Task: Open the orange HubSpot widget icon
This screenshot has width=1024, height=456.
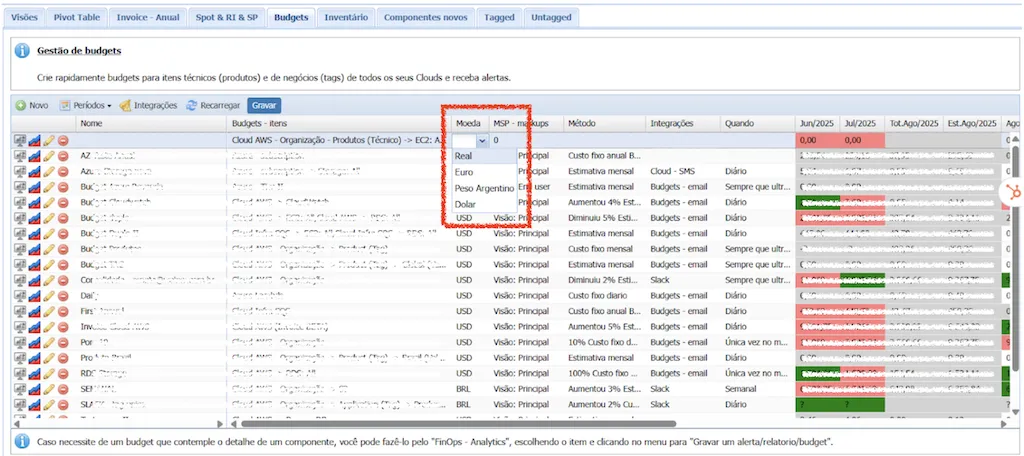Action: pos(1014,192)
